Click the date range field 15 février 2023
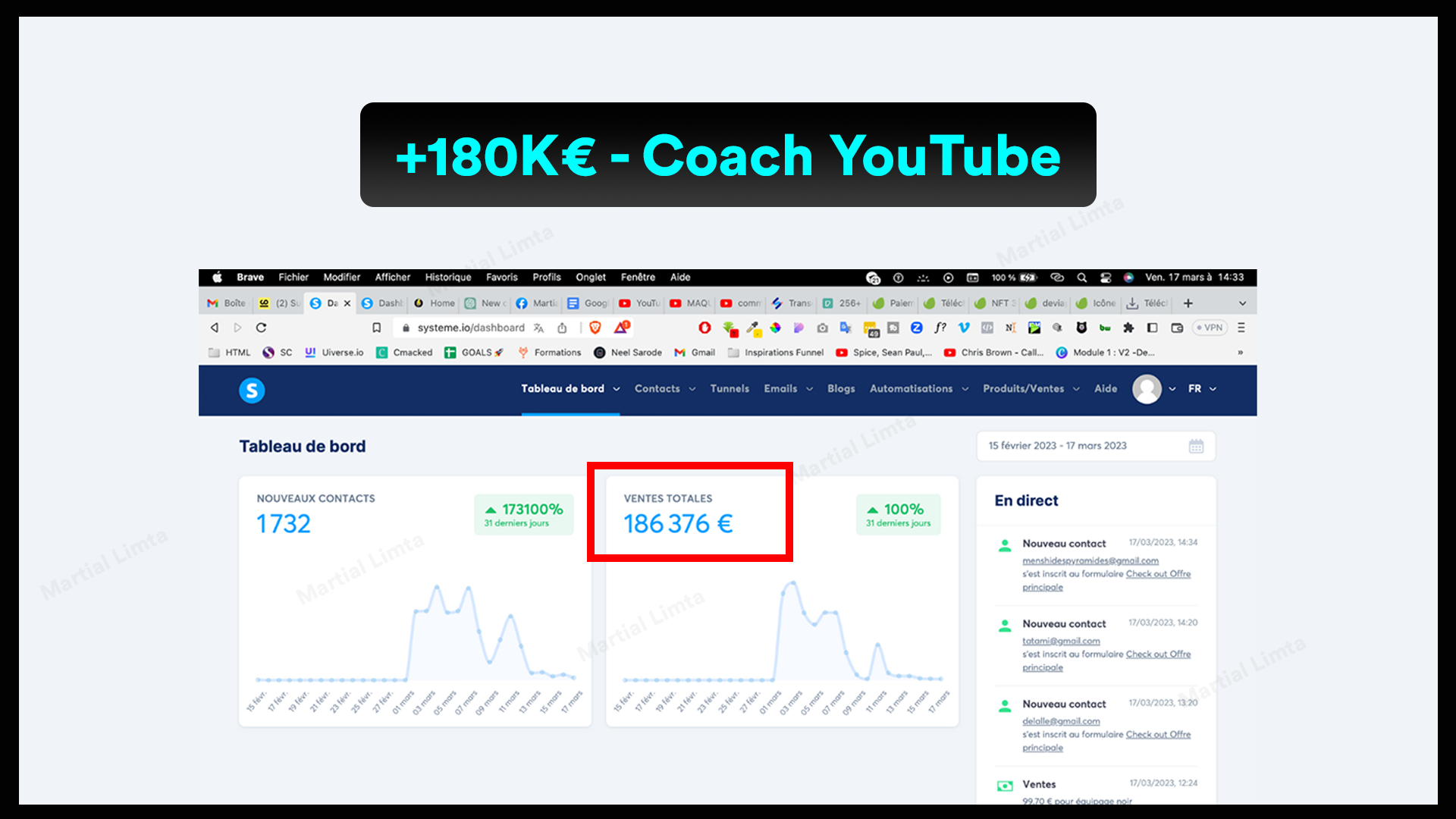1456x819 pixels. 1096,446
